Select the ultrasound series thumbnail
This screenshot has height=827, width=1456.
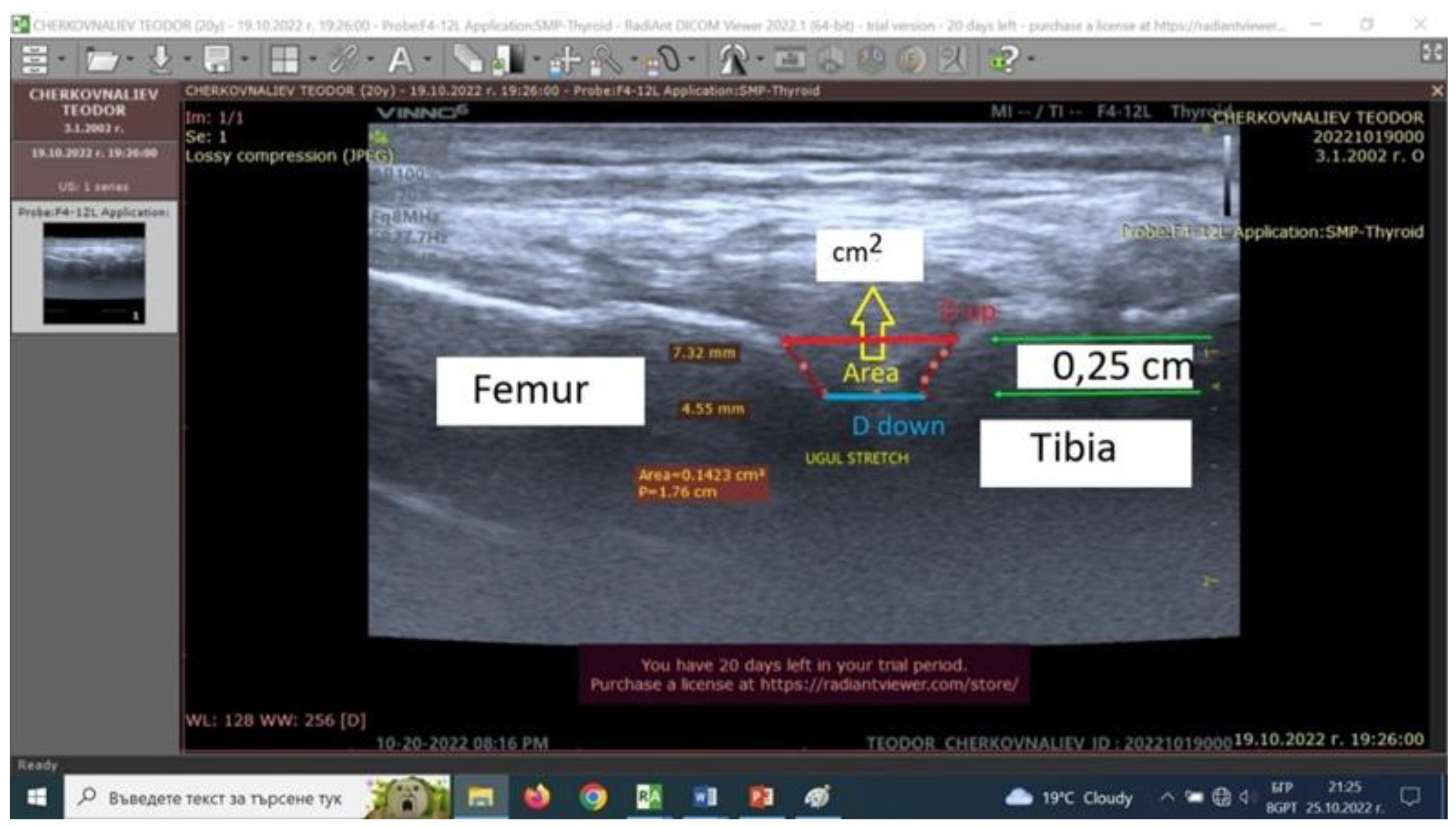click(x=94, y=273)
